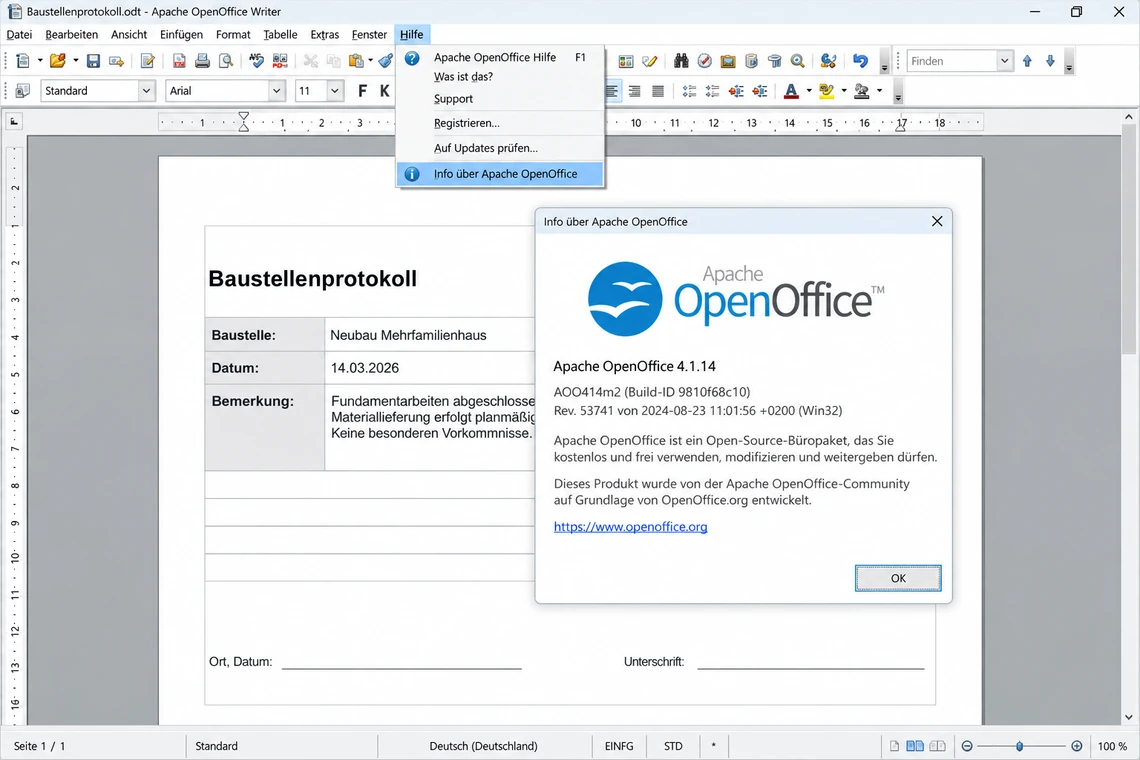Image resolution: width=1140 pixels, height=760 pixels.
Task: Open the Styles and Formatting icon
Action: (23, 91)
